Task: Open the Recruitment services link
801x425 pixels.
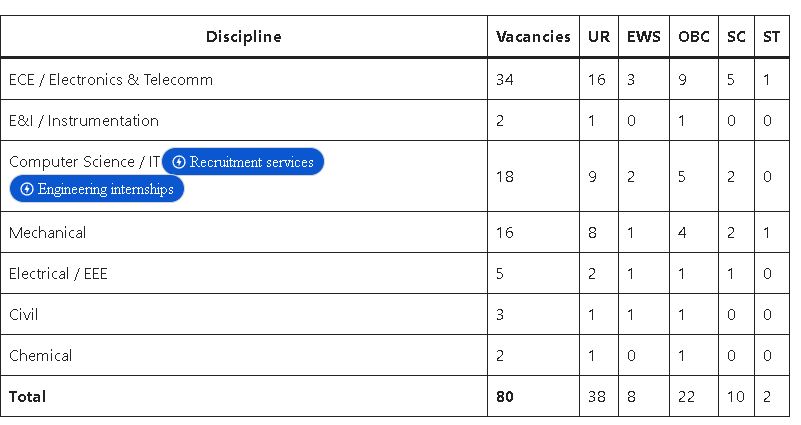Action: point(243,162)
